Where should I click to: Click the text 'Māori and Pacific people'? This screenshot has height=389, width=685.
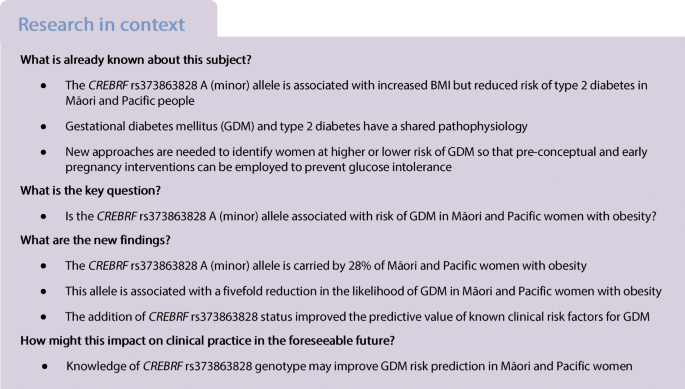click(130, 101)
